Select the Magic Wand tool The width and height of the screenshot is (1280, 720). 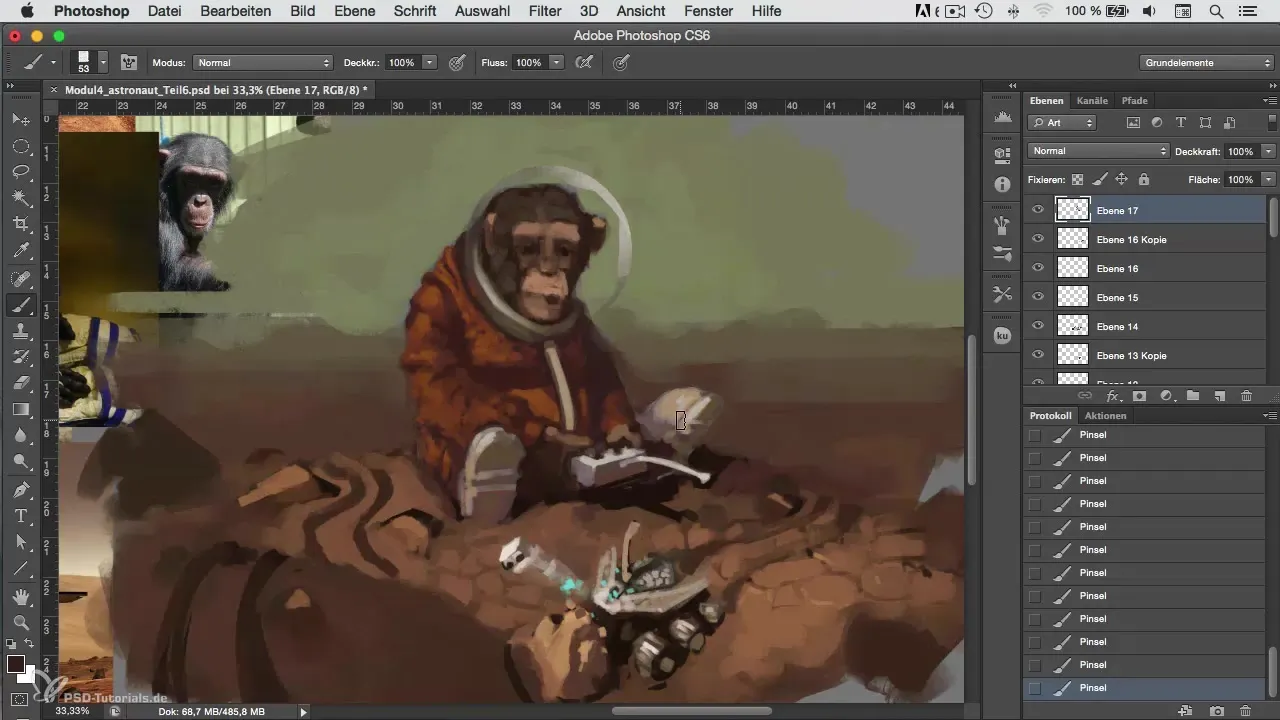(x=20, y=198)
